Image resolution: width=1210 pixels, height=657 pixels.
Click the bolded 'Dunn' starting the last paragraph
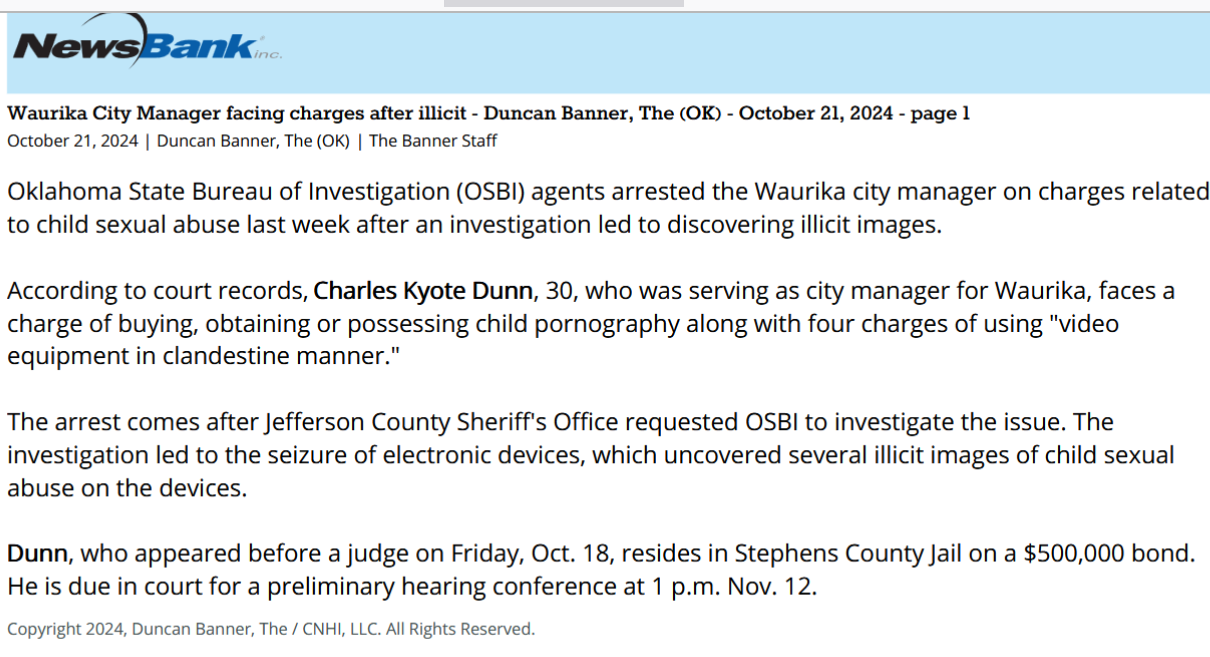[x=37, y=553]
